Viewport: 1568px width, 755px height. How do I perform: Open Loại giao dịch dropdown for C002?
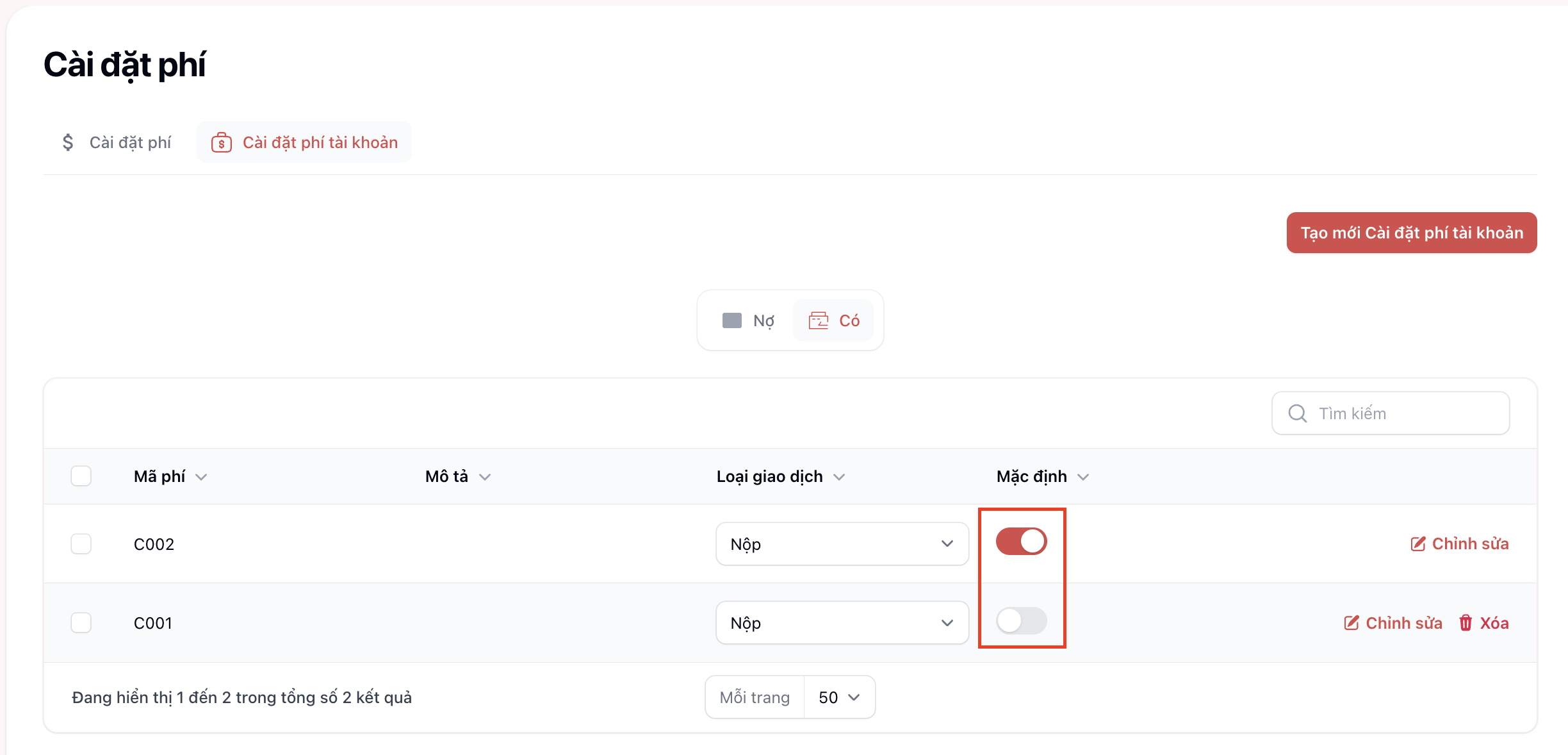pos(842,544)
